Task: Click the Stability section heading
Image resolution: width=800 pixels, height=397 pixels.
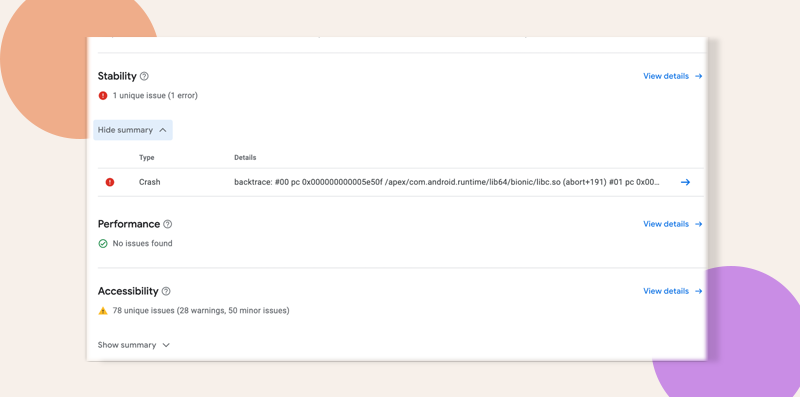Action: [117, 76]
